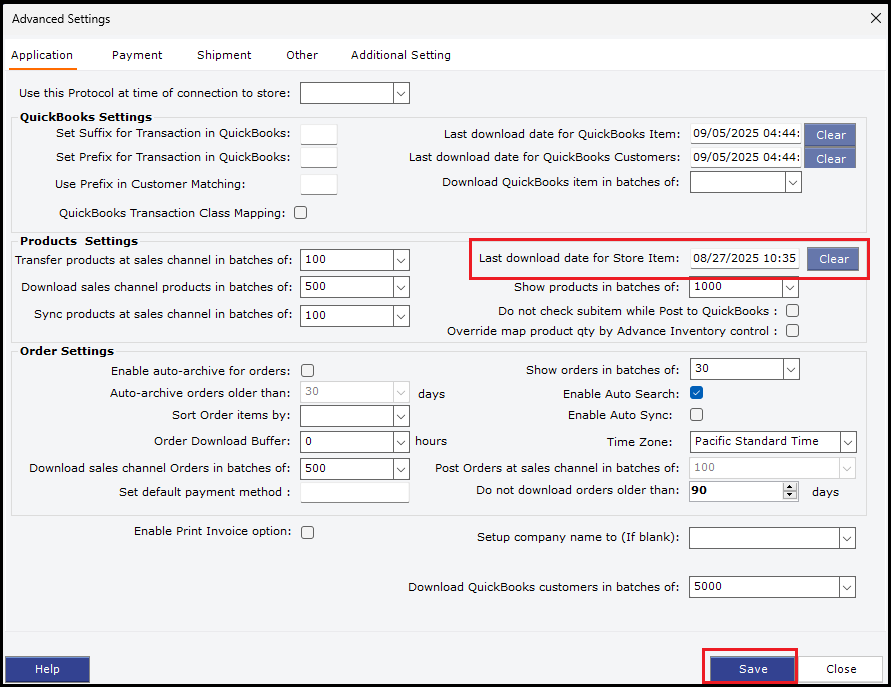
Task: Clear last download date for QuickBooks Item
Action: click(x=830, y=135)
